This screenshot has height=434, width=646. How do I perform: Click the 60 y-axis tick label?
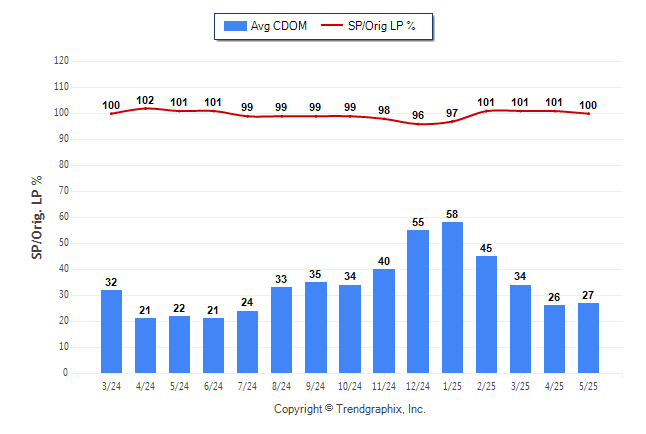[x=64, y=217]
